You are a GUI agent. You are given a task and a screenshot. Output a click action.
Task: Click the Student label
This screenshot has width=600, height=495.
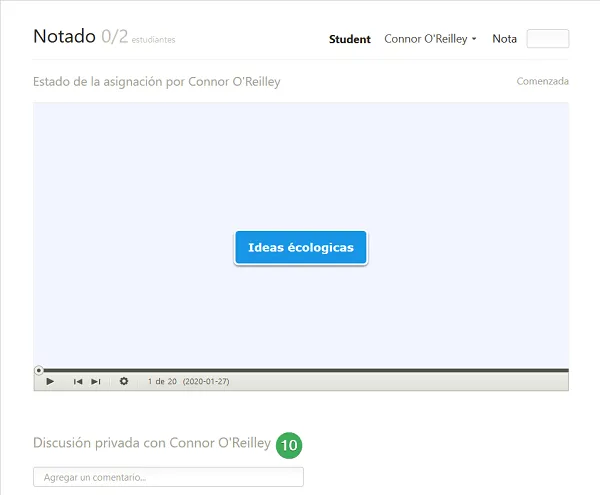pyautogui.click(x=350, y=39)
